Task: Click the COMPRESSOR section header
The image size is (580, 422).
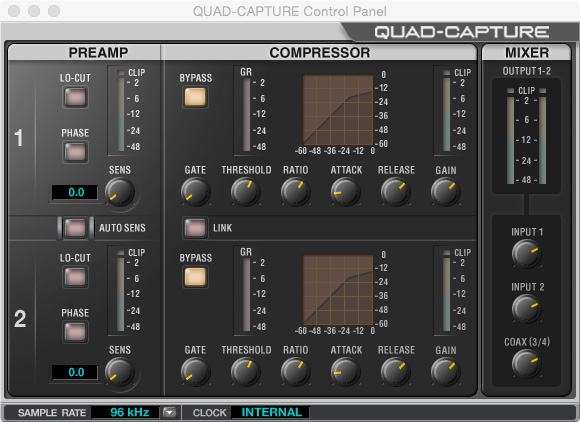Action: (x=320, y=53)
